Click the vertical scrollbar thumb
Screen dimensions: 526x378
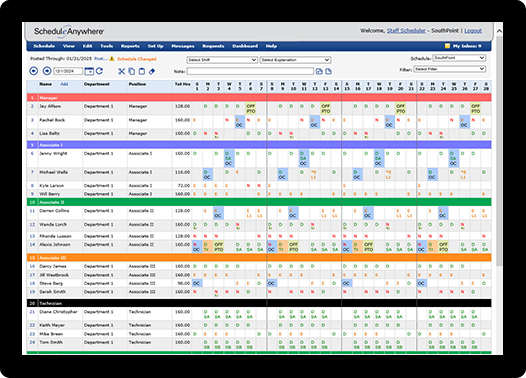[x=499, y=151]
